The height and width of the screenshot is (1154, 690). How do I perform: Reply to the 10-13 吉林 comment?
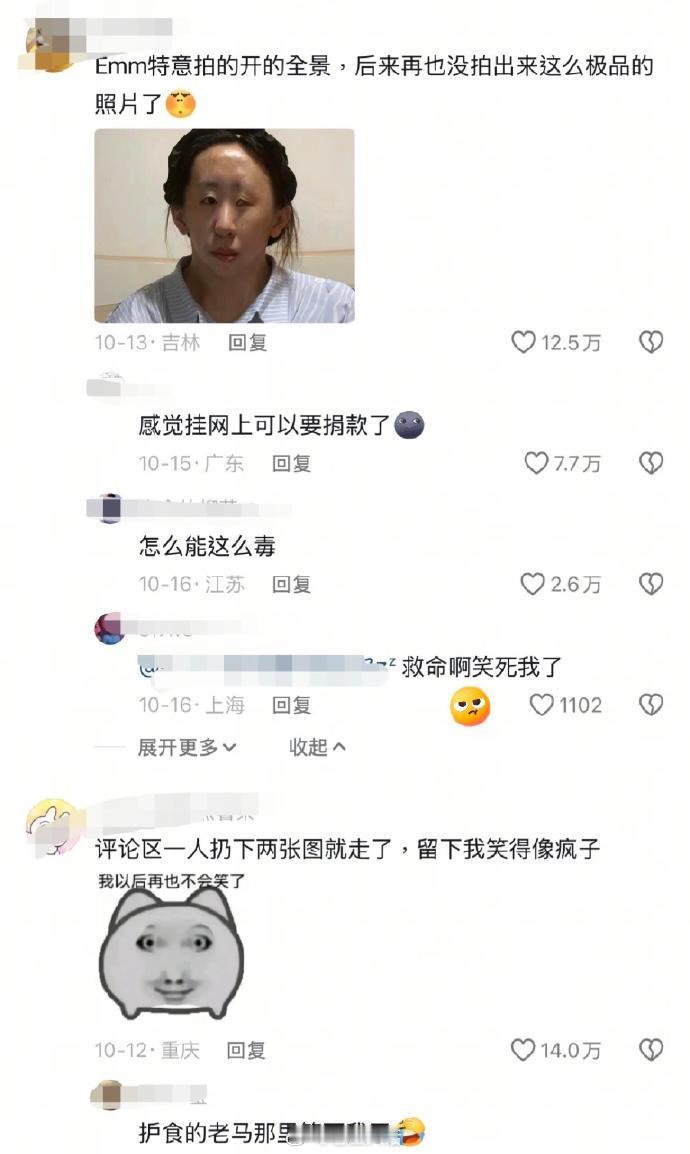pos(247,342)
